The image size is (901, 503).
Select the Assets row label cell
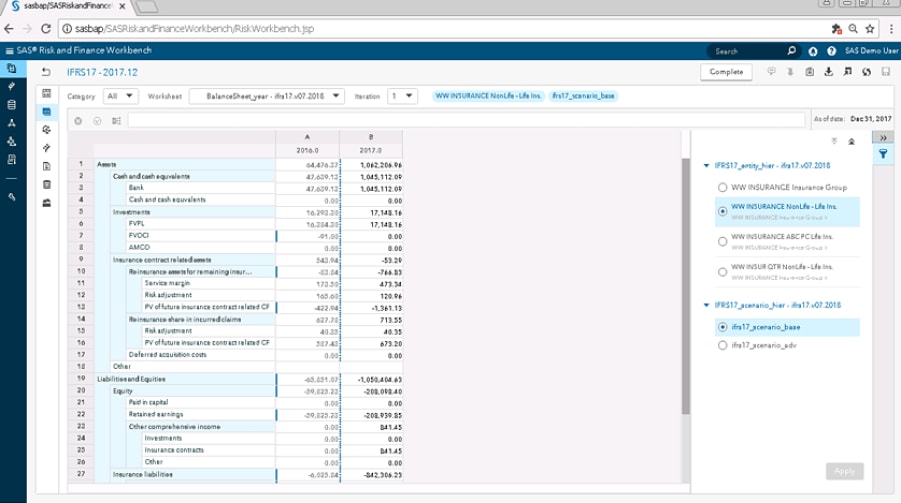(x=184, y=164)
